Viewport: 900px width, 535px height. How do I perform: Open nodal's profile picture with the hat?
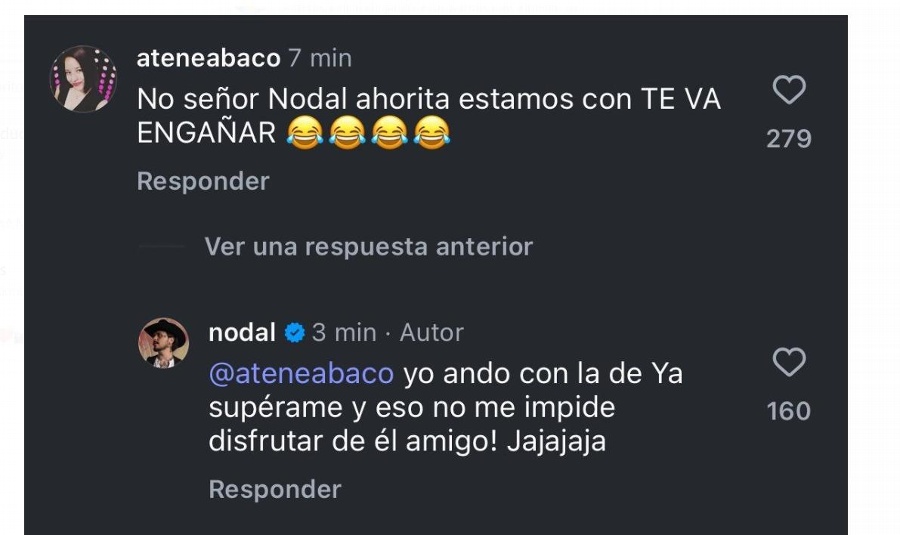pyautogui.click(x=164, y=343)
